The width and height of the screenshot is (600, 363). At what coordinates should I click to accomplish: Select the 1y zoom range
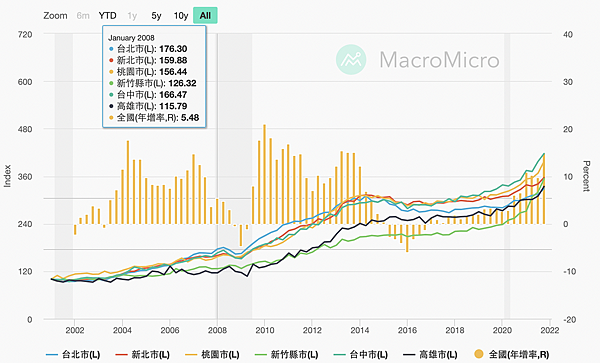(132, 16)
